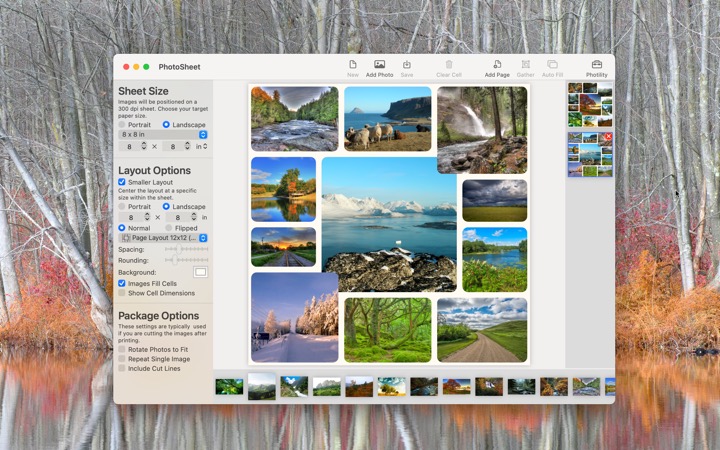720x450 pixels.
Task: Click the Clear Cell trash icon
Action: tap(449, 64)
